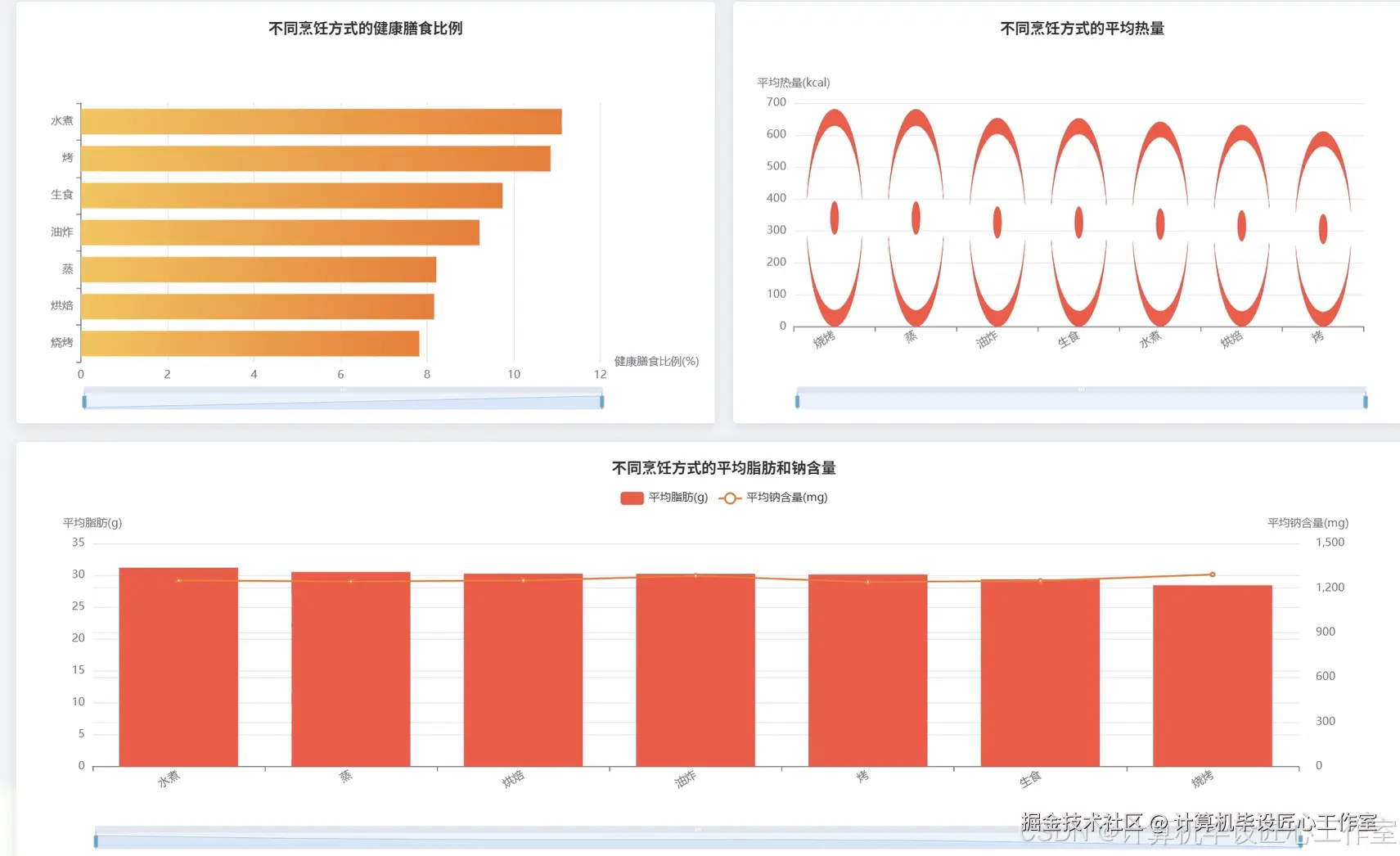Screen dimensions: 1400x856
Task: Click the 水煮 fat bar in bottom chart
Action: [x=178, y=667]
